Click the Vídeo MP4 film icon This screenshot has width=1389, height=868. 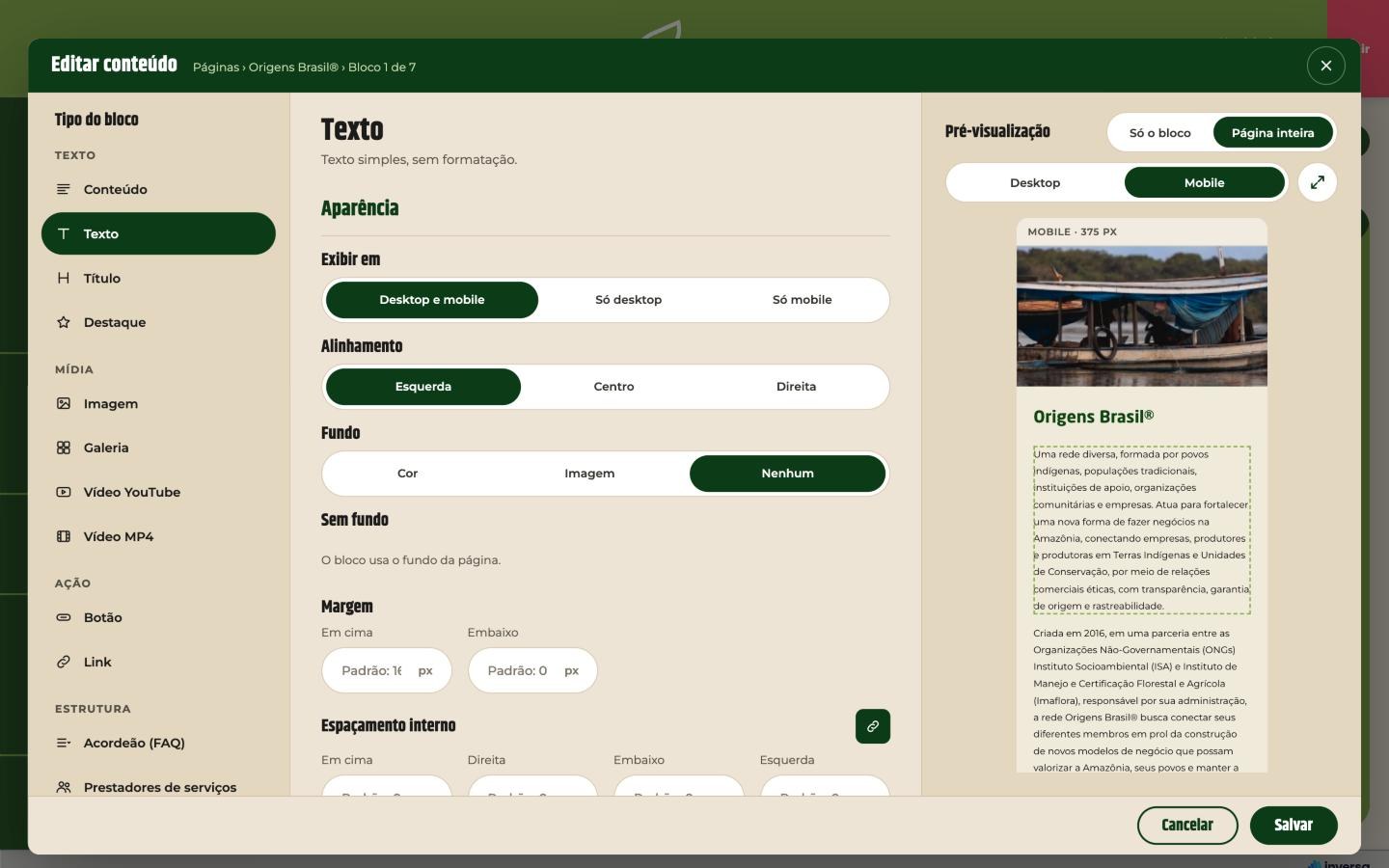[x=64, y=536]
